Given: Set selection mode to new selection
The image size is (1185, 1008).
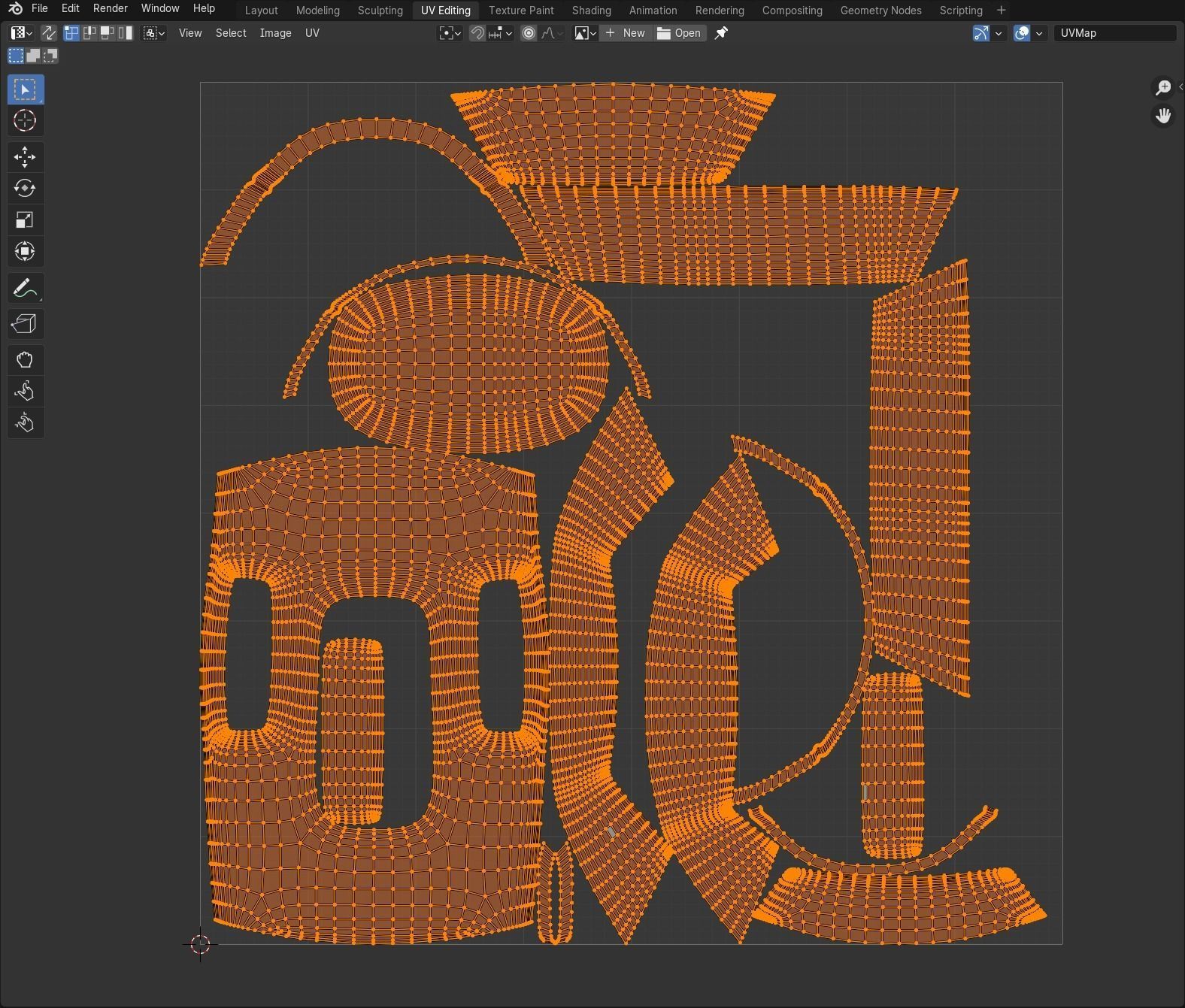Looking at the screenshot, I should [16, 56].
